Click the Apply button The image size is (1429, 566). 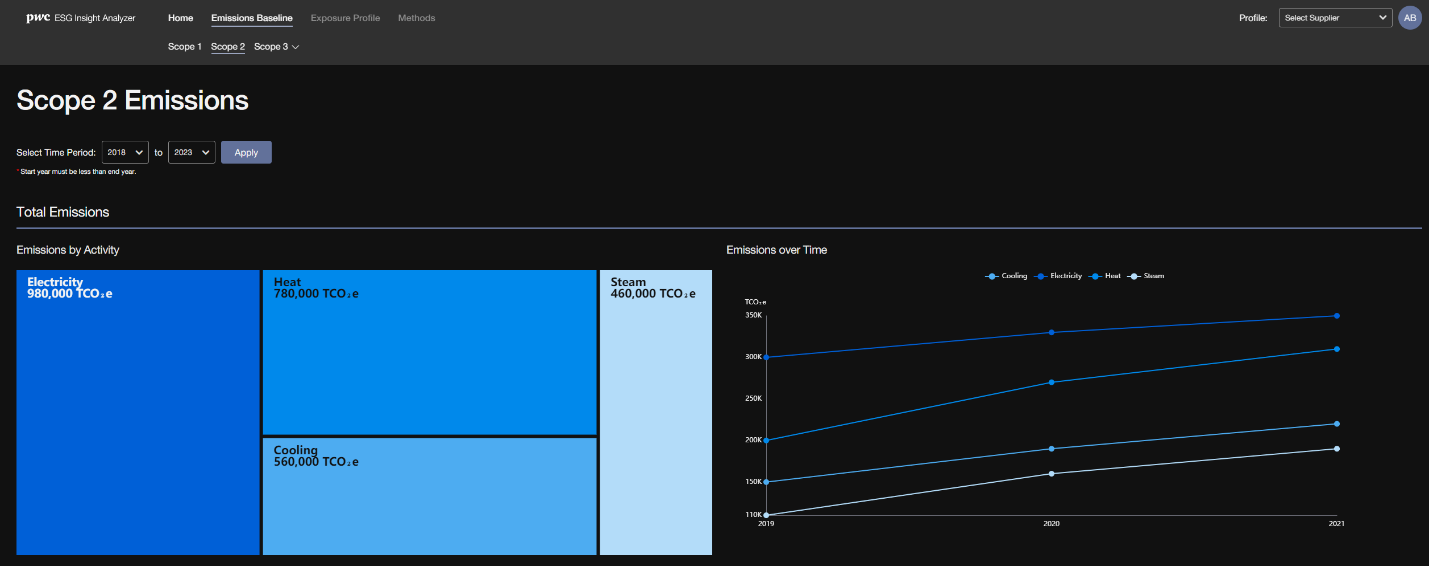coord(246,152)
